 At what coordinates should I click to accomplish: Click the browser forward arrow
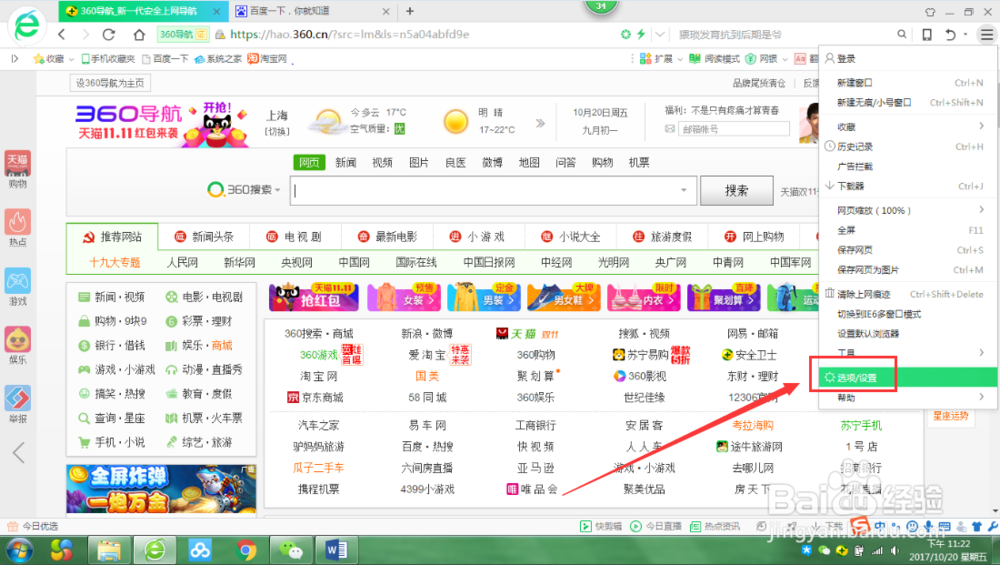[x=85, y=34]
